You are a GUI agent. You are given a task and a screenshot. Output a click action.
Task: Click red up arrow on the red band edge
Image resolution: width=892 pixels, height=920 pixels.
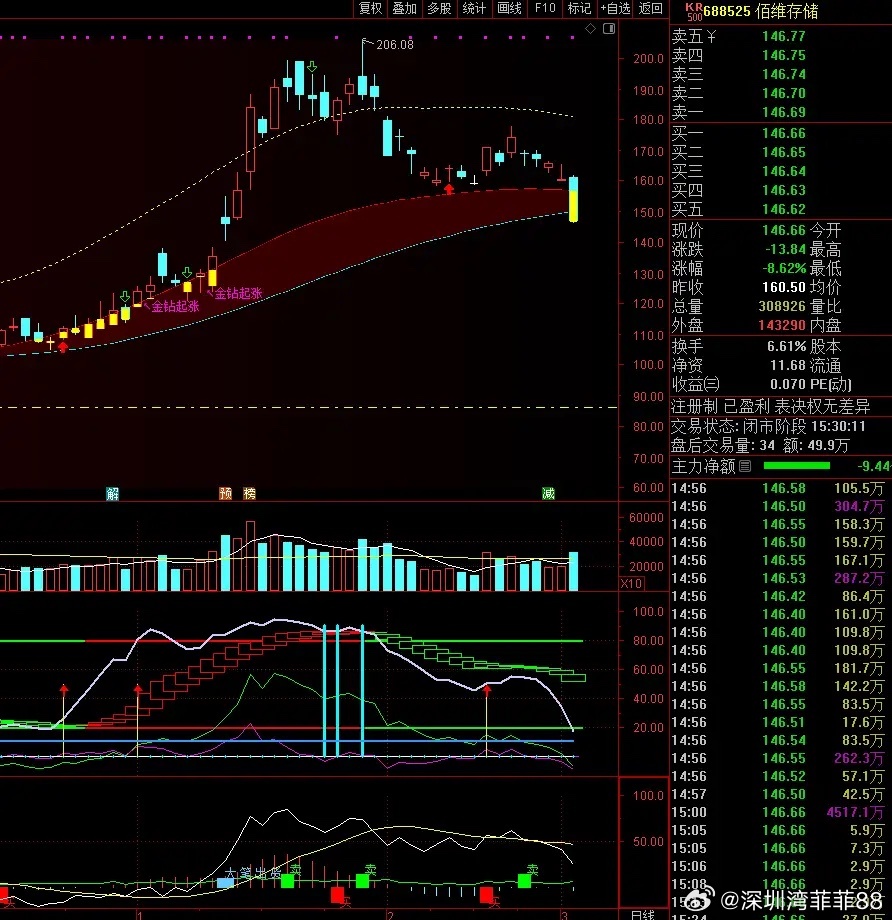point(449,189)
